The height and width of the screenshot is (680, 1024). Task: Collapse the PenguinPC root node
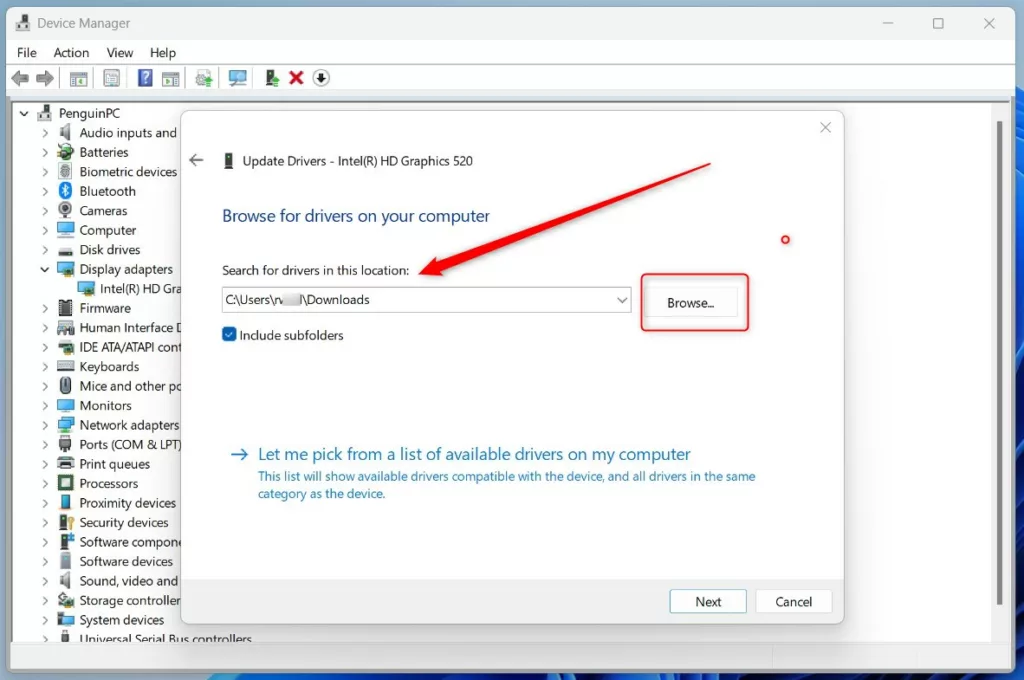(24, 113)
